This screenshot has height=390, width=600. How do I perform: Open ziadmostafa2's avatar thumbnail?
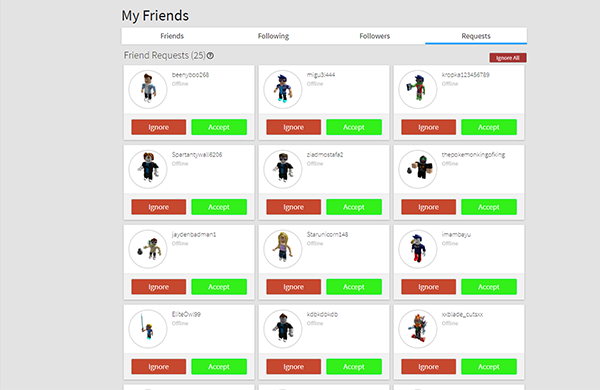coord(283,169)
